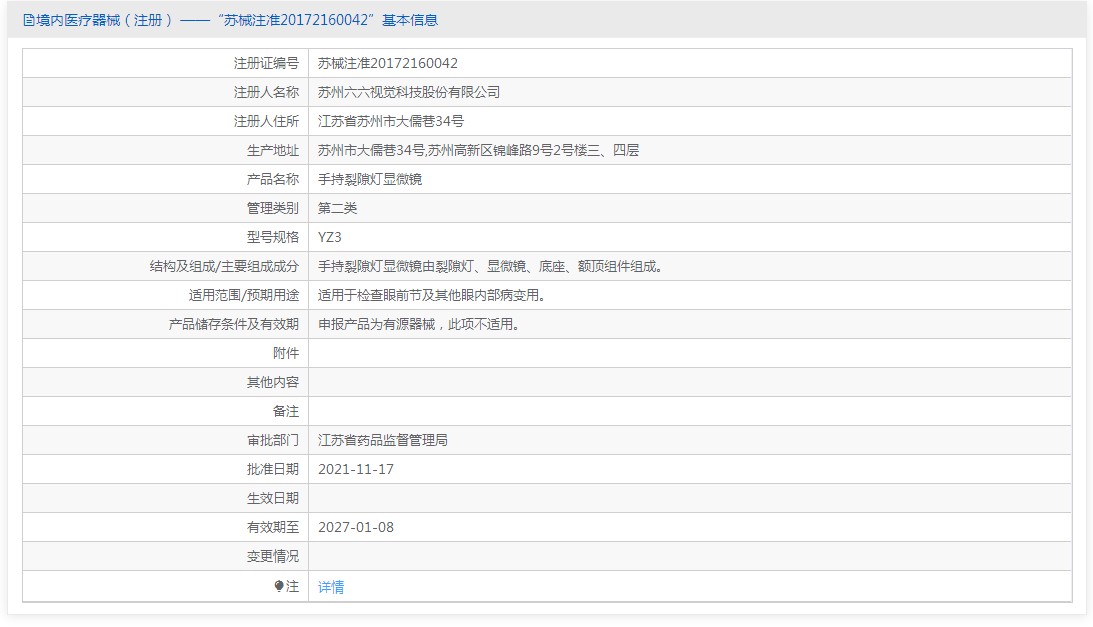Click the 管理类别 row label
This screenshot has width=1093, height=627.
pyautogui.click(x=273, y=209)
